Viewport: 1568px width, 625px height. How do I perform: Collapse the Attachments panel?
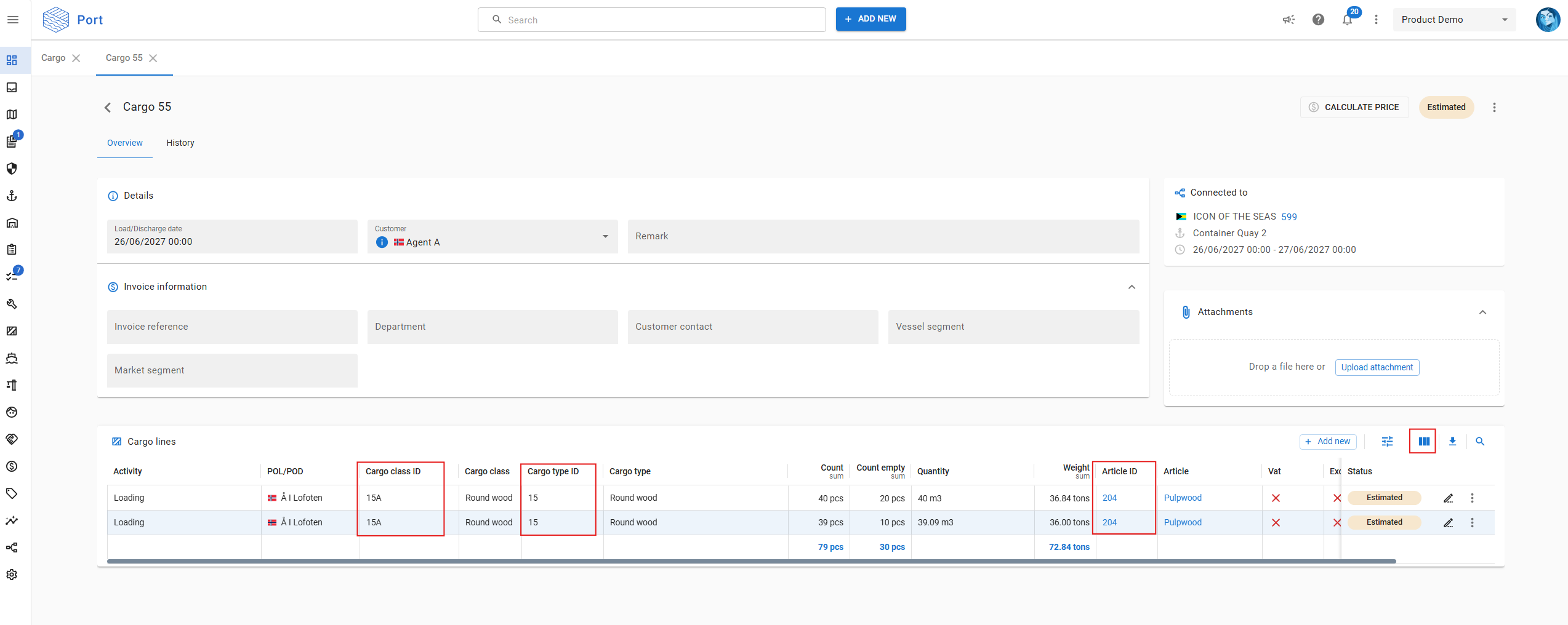(x=1482, y=312)
